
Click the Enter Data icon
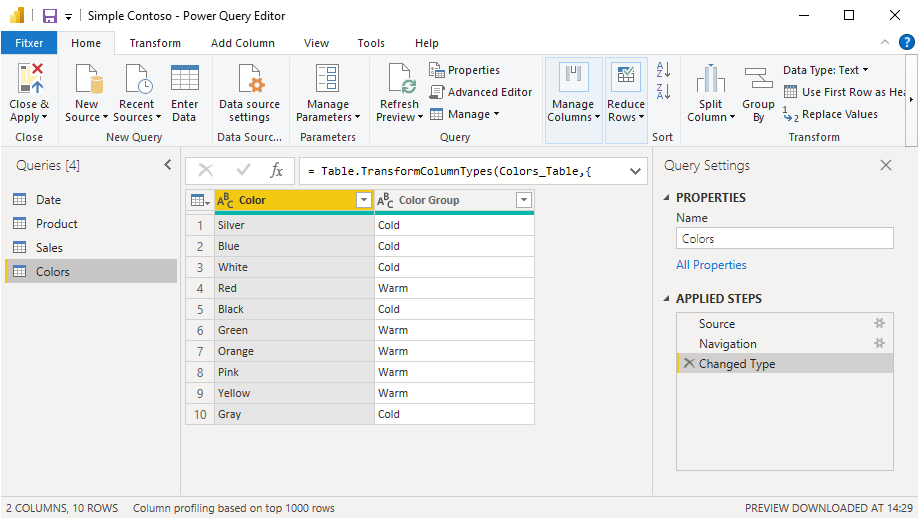[x=185, y=80]
